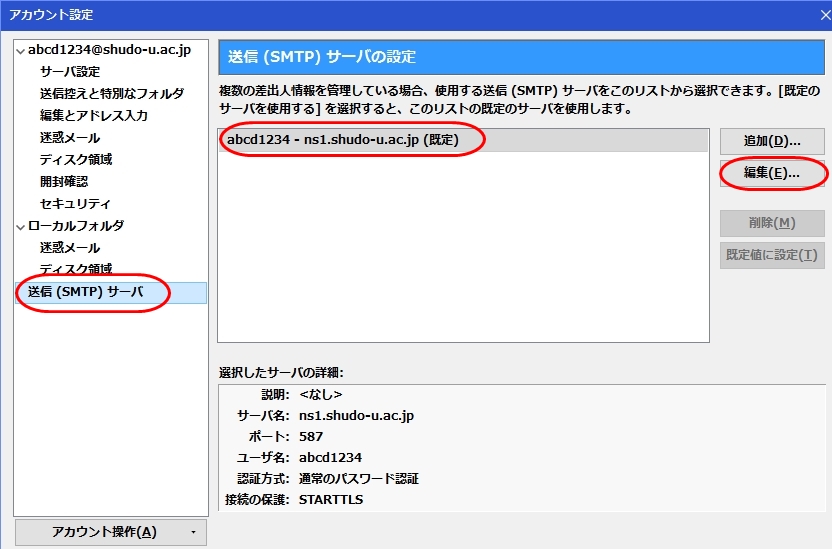Click the 既定値に設定(T) button
The height and width of the screenshot is (549, 832).
coord(771,255)
